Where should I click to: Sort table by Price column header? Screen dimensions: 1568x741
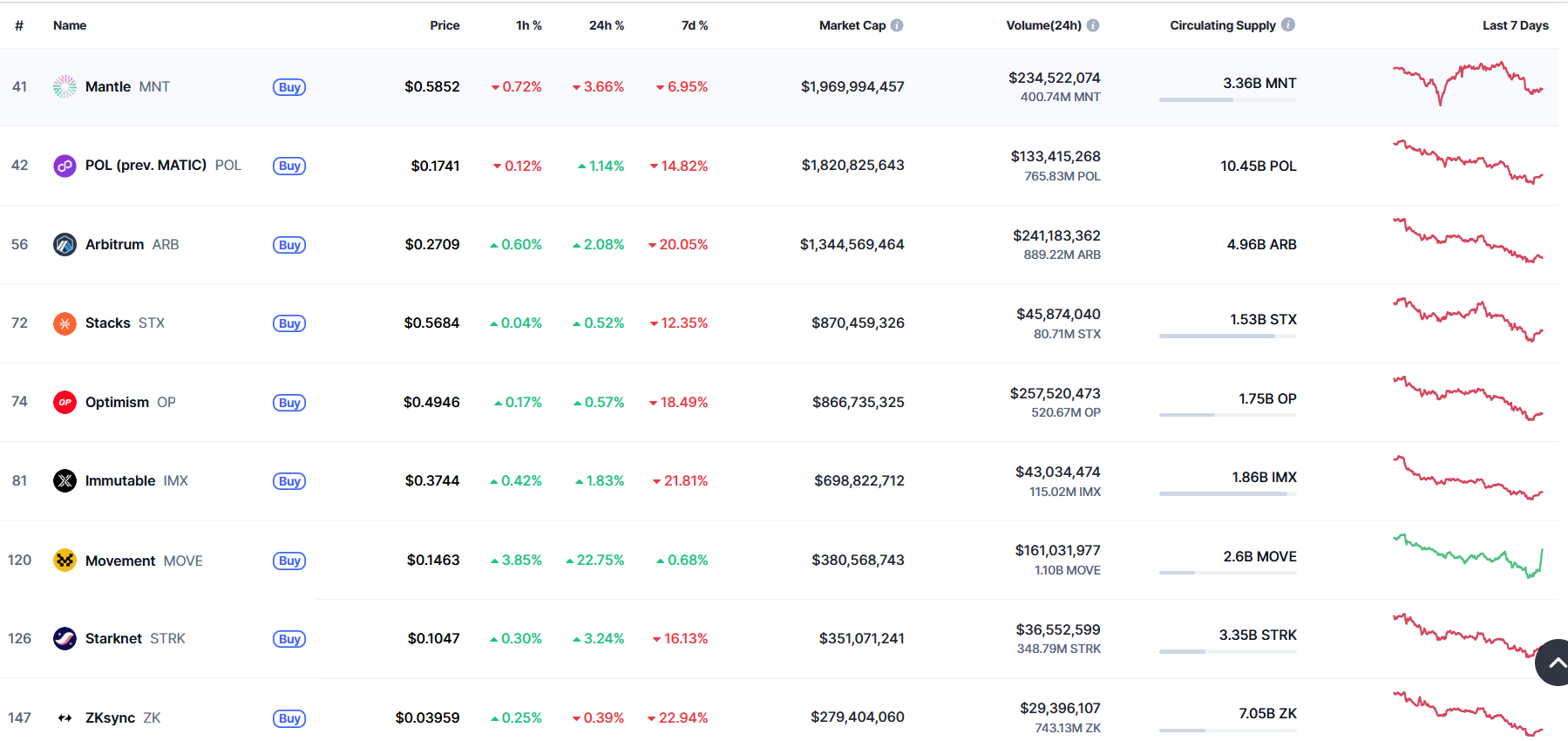tap(445, 25)
